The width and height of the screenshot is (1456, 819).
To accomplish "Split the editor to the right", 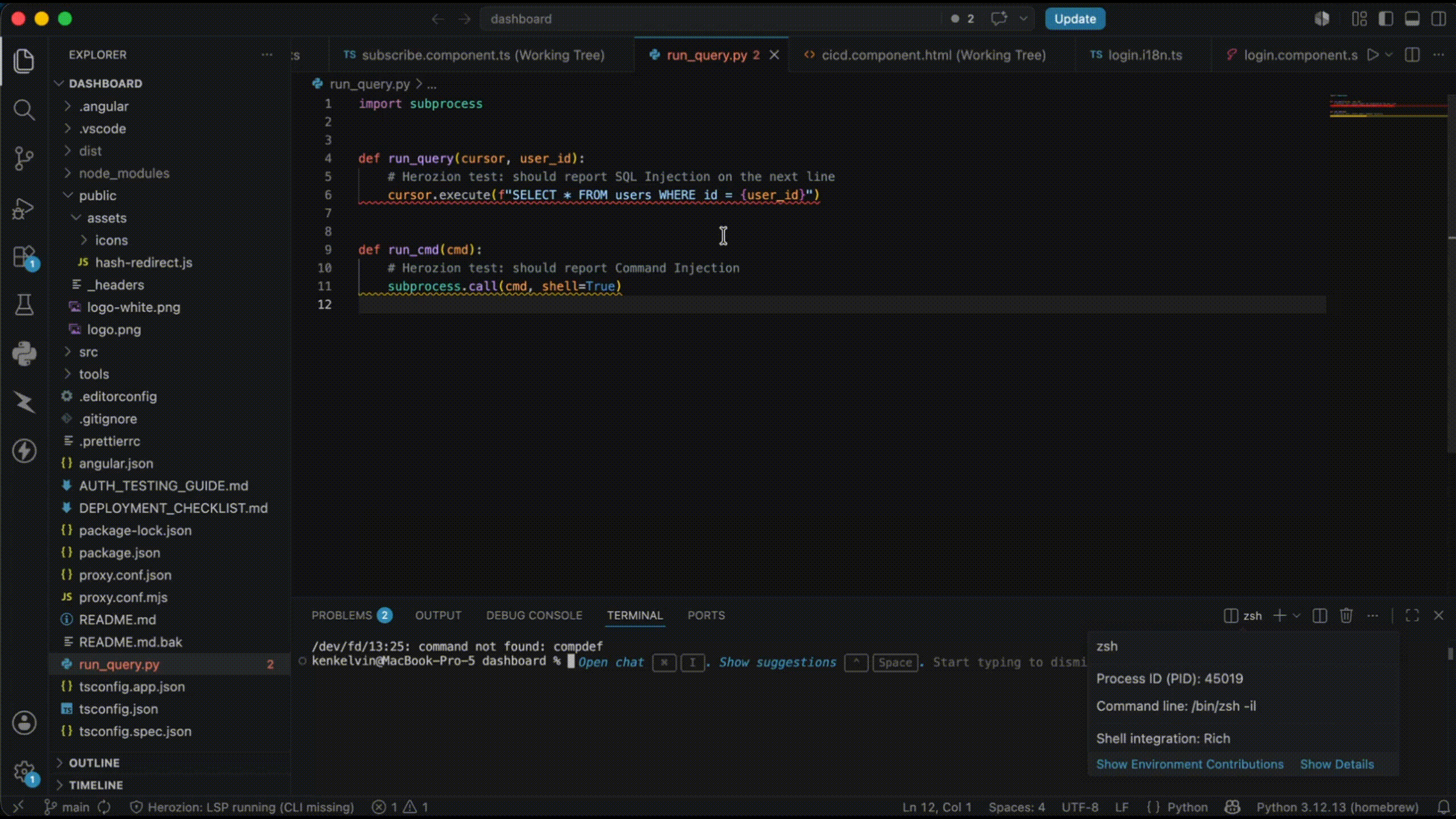I will (1412, 55).
